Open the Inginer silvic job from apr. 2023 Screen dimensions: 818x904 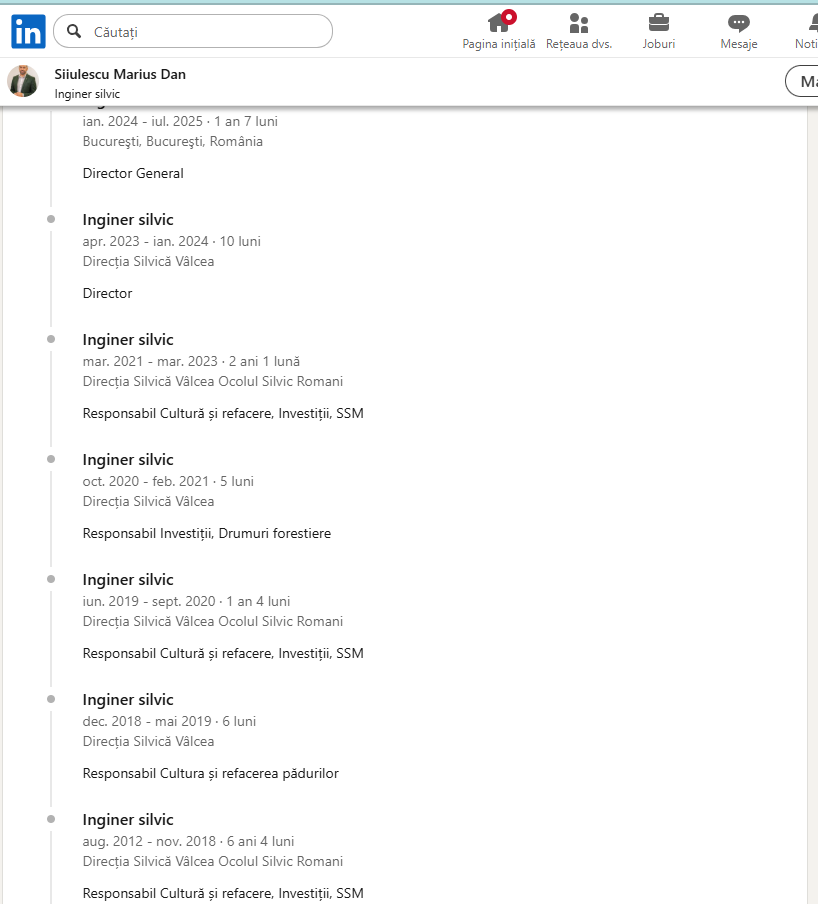click(x=128, y=220)
